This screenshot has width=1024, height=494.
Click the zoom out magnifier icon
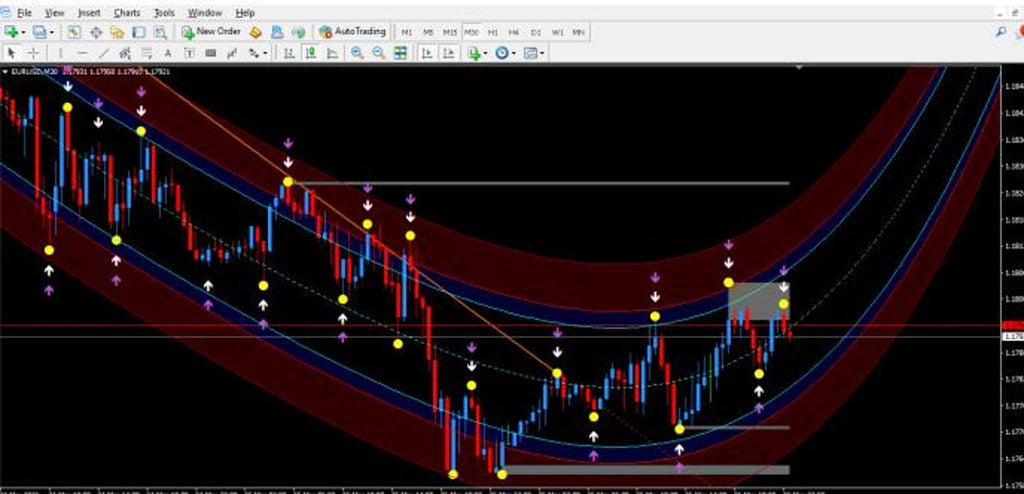tap(379, 53)
